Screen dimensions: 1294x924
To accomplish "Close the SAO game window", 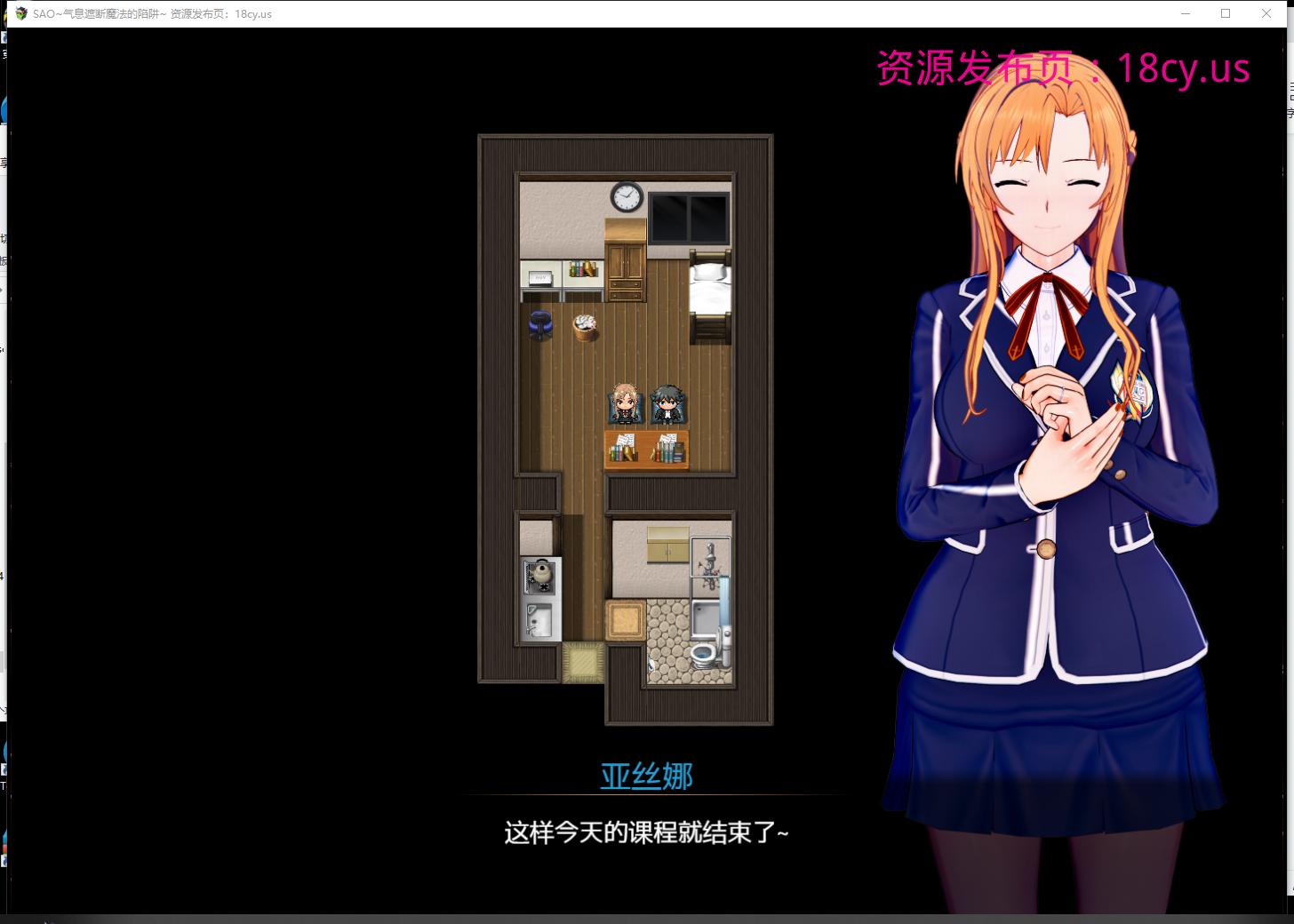I will [x=1266, y=13].
